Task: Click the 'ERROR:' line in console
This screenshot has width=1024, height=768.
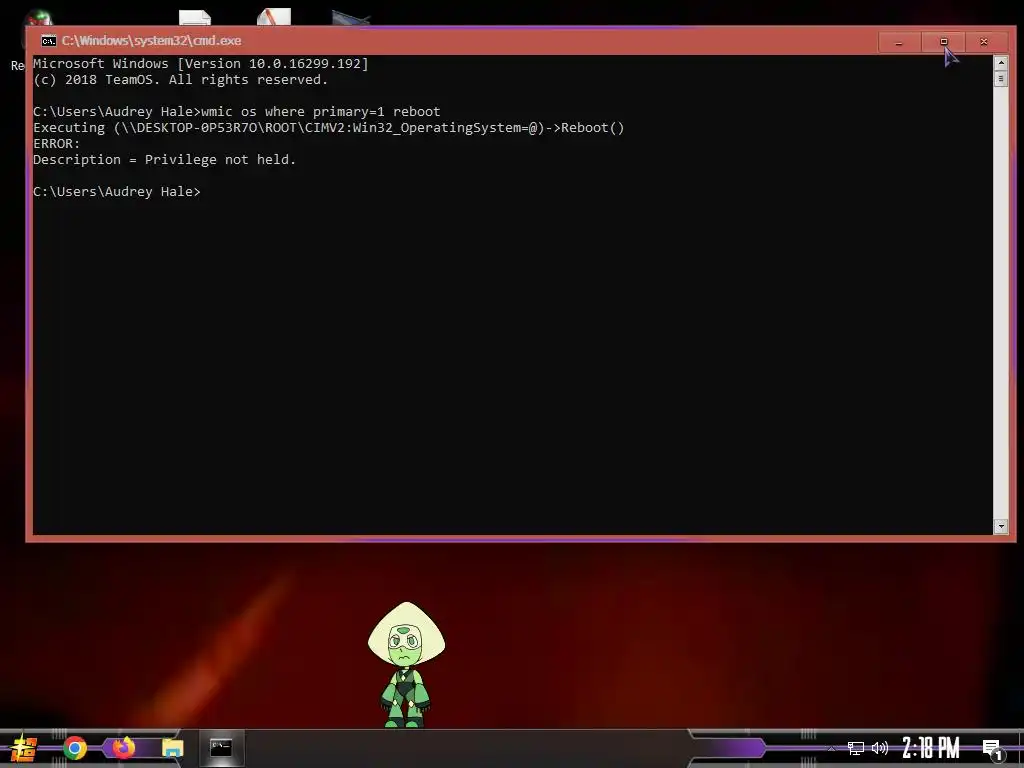Action: click(57, 144)
